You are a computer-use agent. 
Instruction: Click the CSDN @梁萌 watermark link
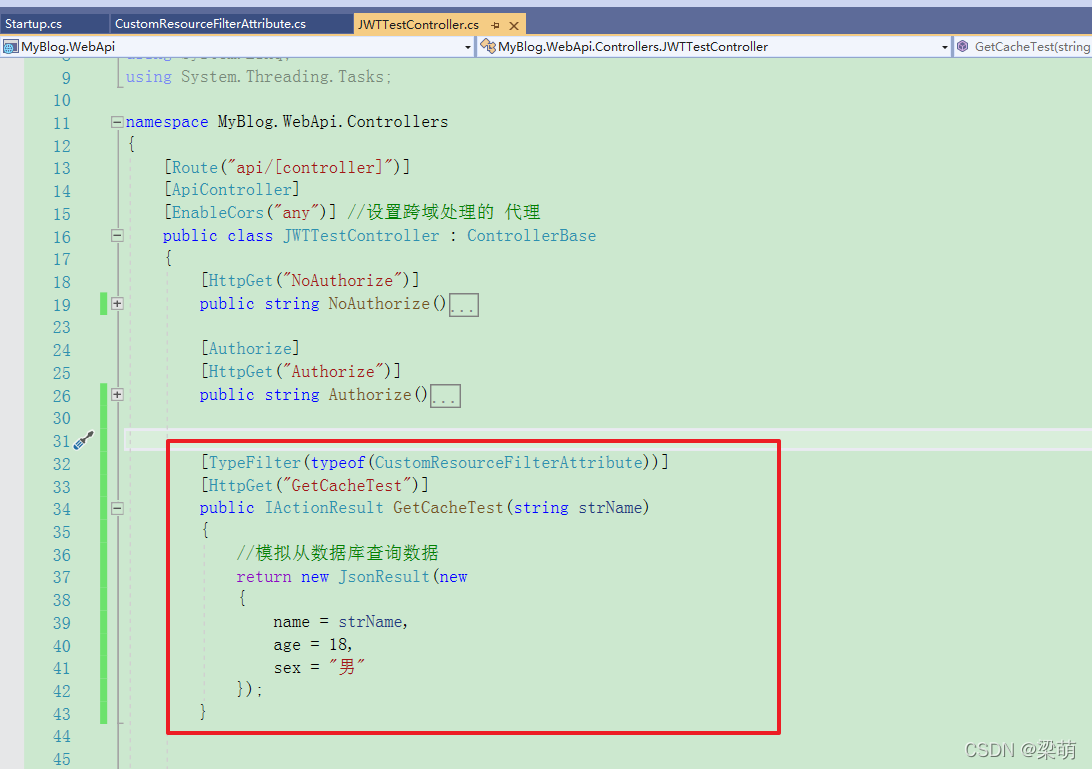click(x=1020, y=749)
